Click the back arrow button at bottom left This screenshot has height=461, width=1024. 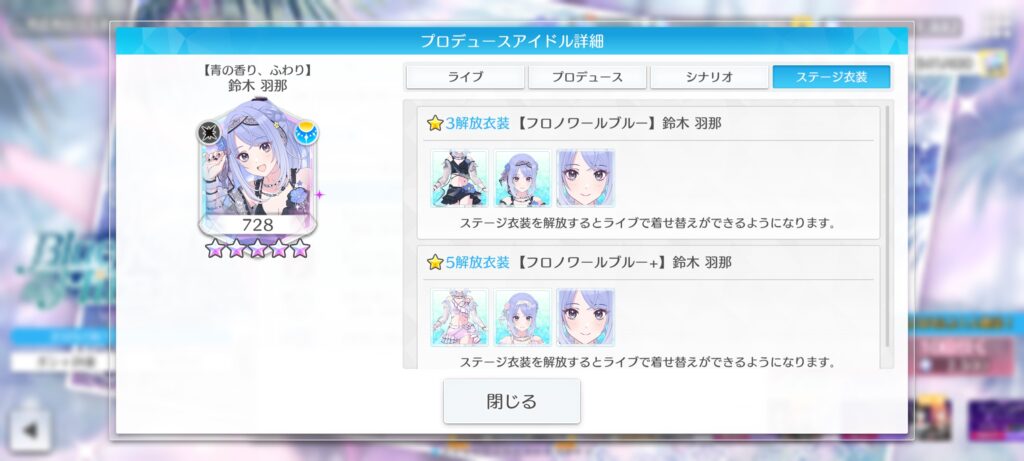click(29, 430)
